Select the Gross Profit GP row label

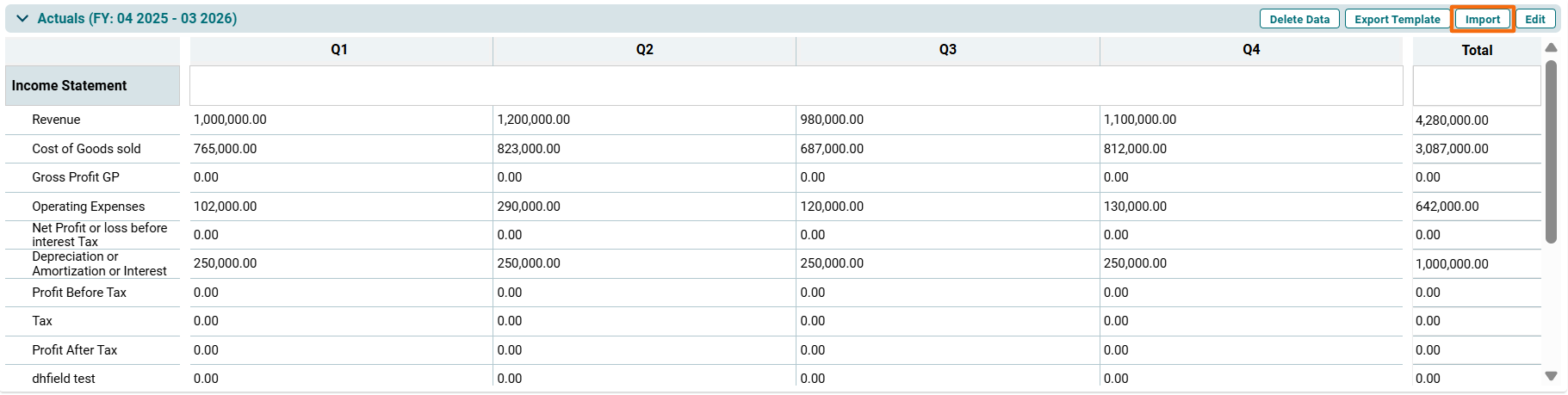76,177
